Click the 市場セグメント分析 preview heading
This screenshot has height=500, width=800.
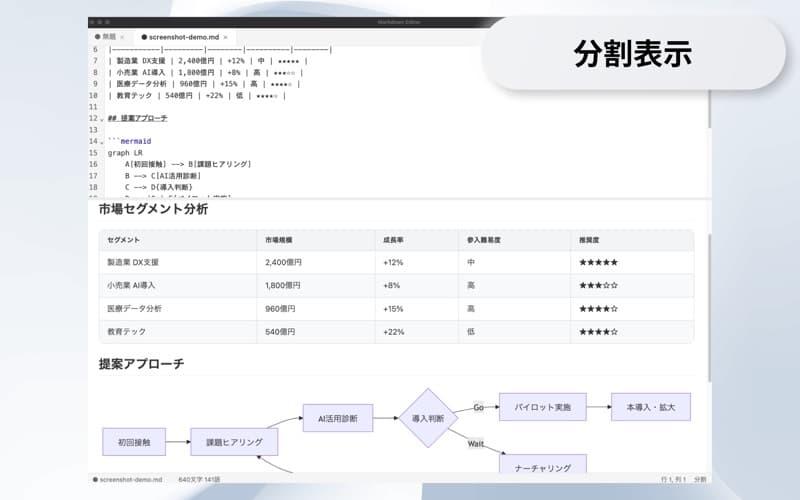coord(154,209)
